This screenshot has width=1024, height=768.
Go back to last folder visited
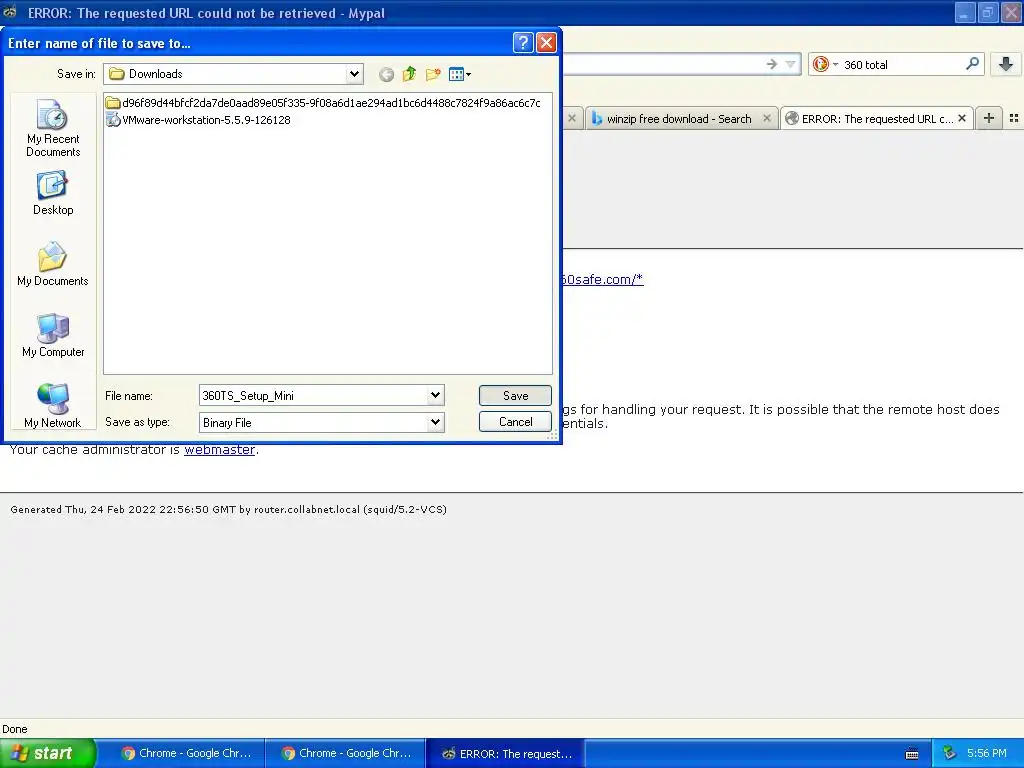pyautogui.click(x=387, y=74)
